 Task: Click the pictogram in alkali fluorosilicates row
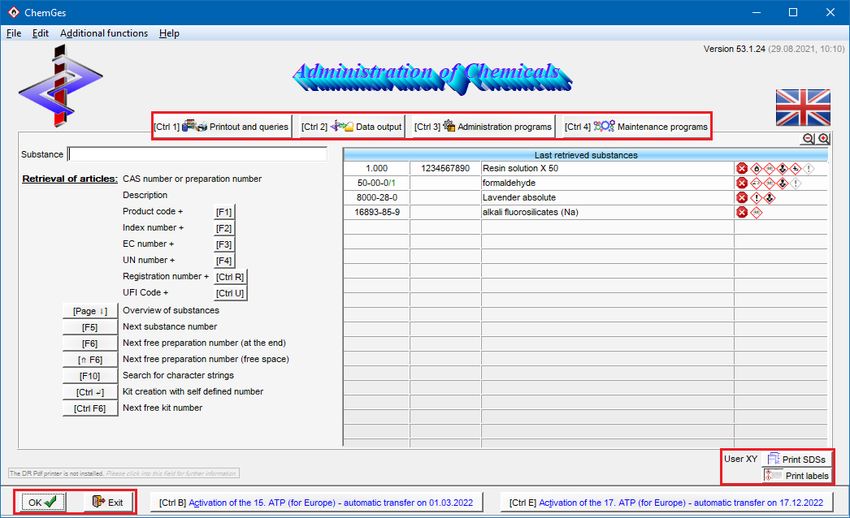pyautogui.click(x=756, y=212)
